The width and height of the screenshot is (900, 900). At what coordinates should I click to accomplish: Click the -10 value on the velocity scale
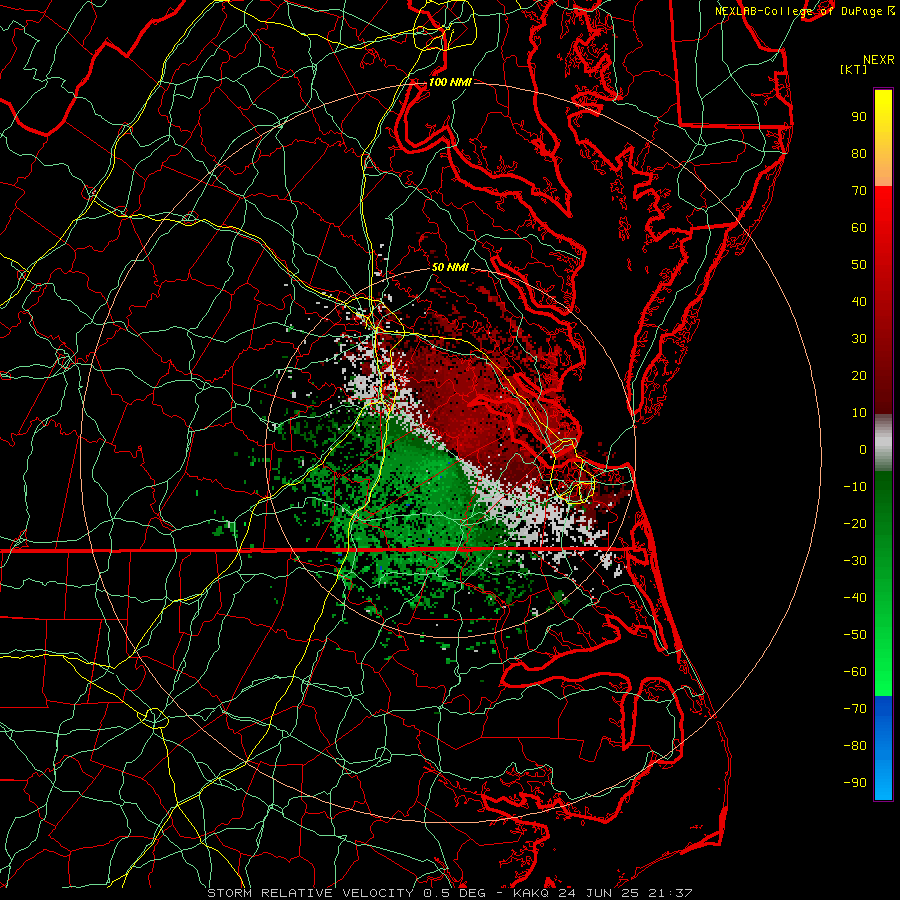click(855, 487)
